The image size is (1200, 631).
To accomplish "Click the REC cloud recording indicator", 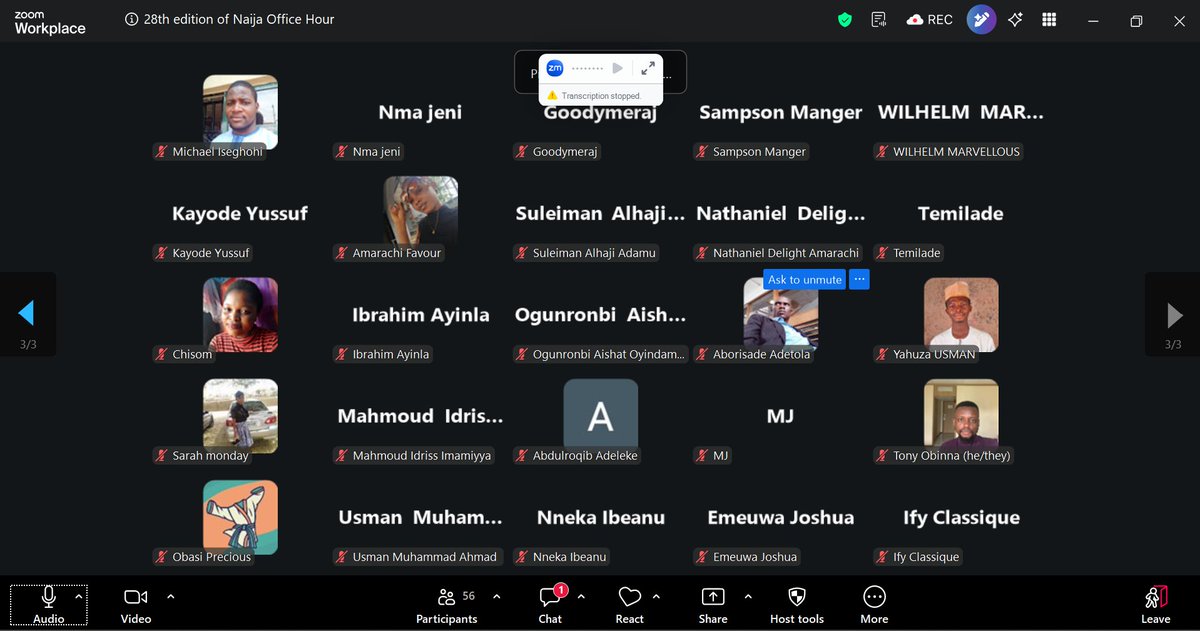I will (929, 20).
